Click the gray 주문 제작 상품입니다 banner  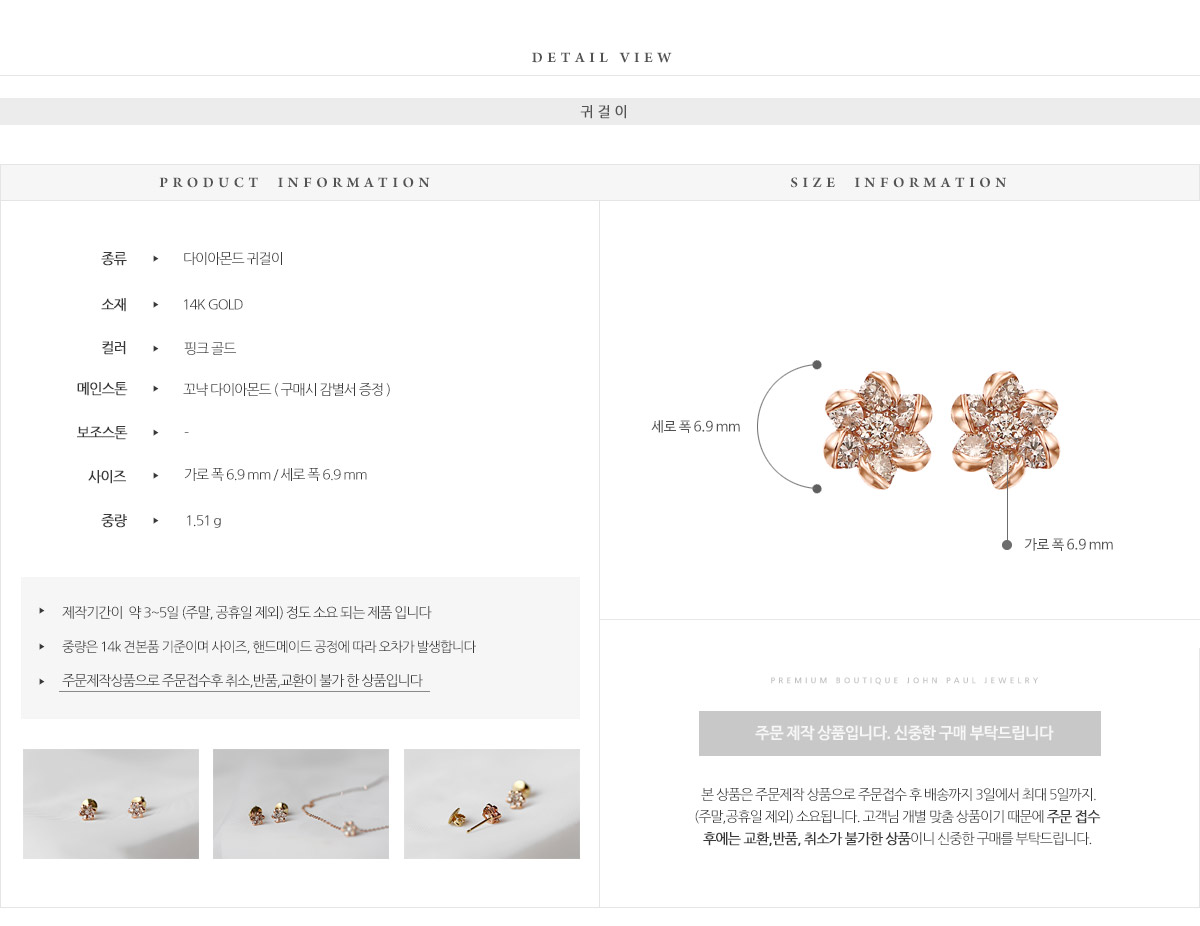tap(900, 733)
